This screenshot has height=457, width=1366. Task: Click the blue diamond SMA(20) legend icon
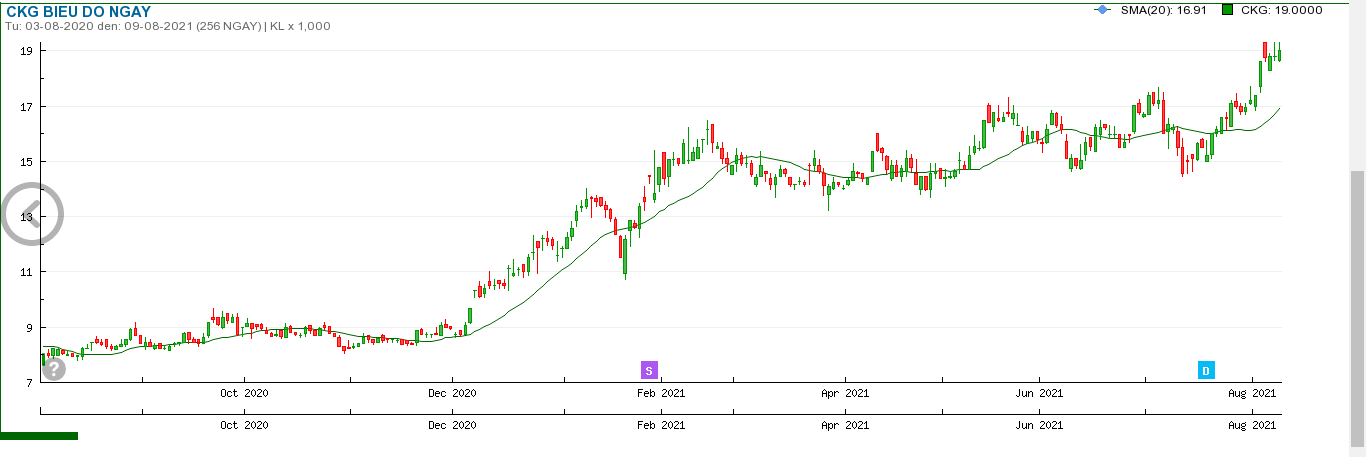[x=1102, y=10]
